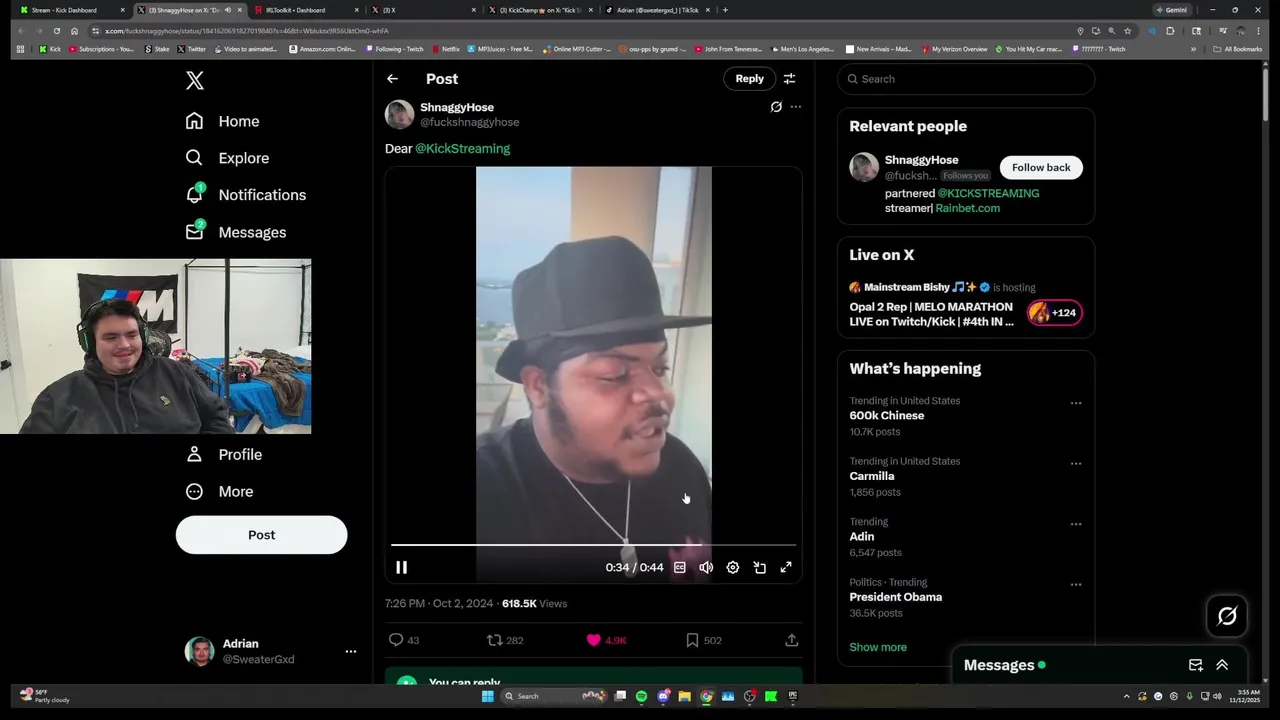The image size is (1280, 720).
Task: Open account menu dots next to Adrian
Action: pyautogui.click(x=351, y=651)
